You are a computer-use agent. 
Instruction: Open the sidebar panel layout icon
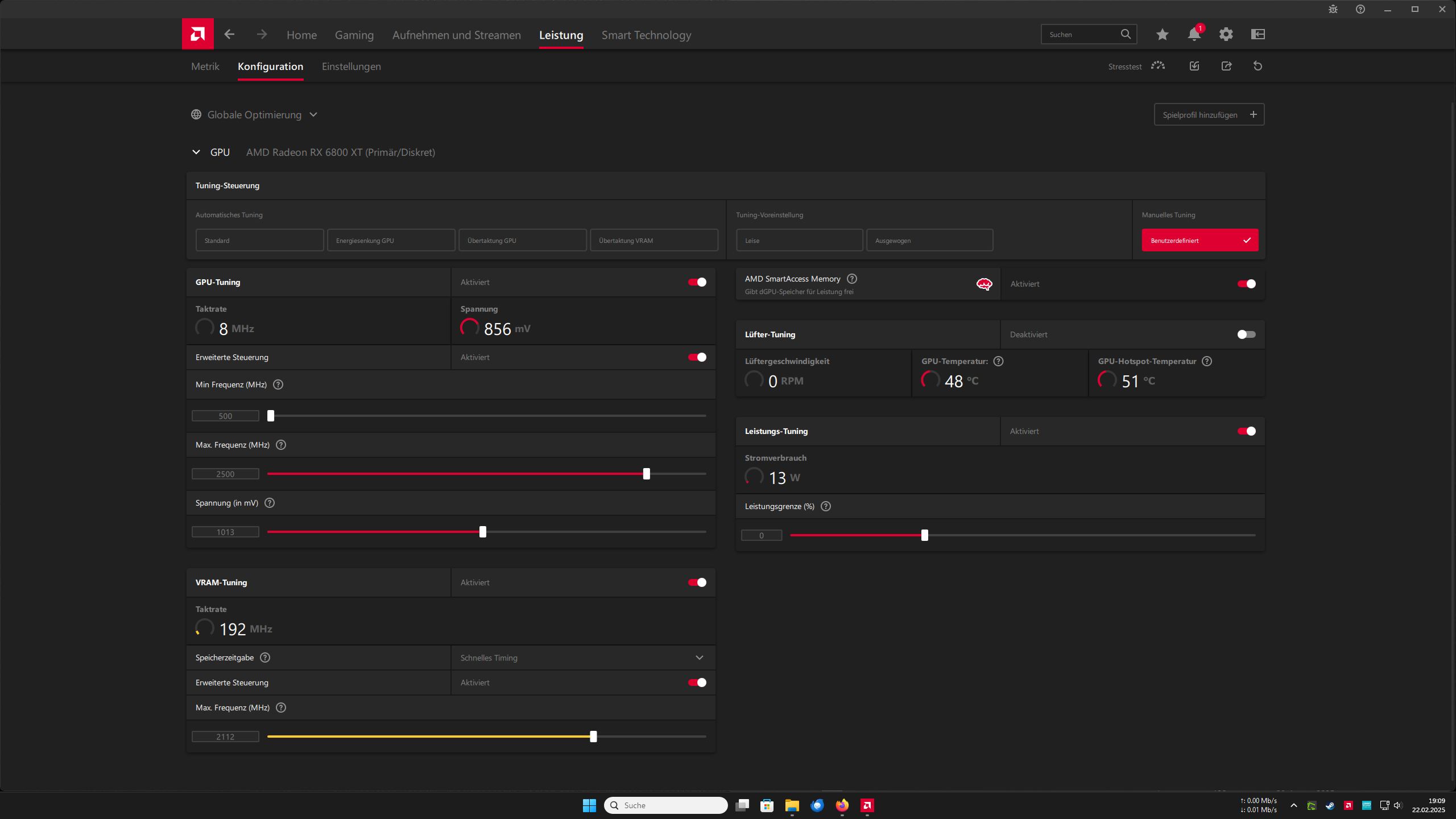pyautogui.click(x=1258, y=35)
